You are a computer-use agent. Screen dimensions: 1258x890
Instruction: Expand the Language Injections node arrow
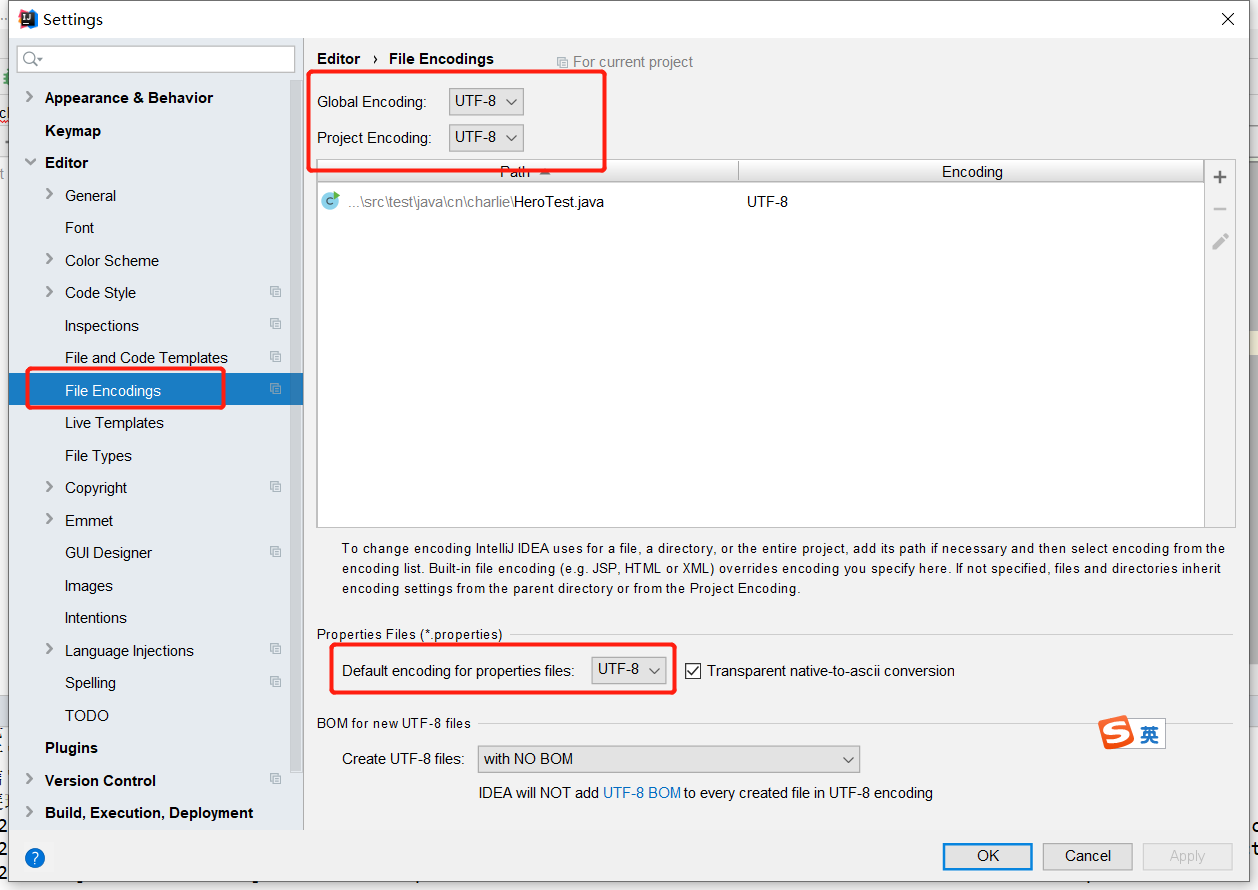point(50,650)
